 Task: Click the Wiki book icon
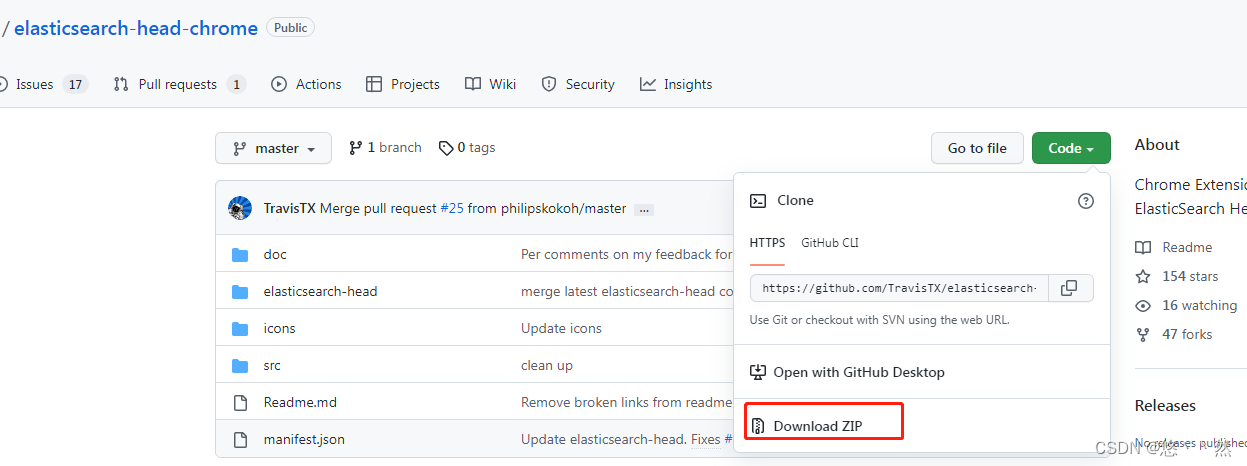(x=473, y=84)
